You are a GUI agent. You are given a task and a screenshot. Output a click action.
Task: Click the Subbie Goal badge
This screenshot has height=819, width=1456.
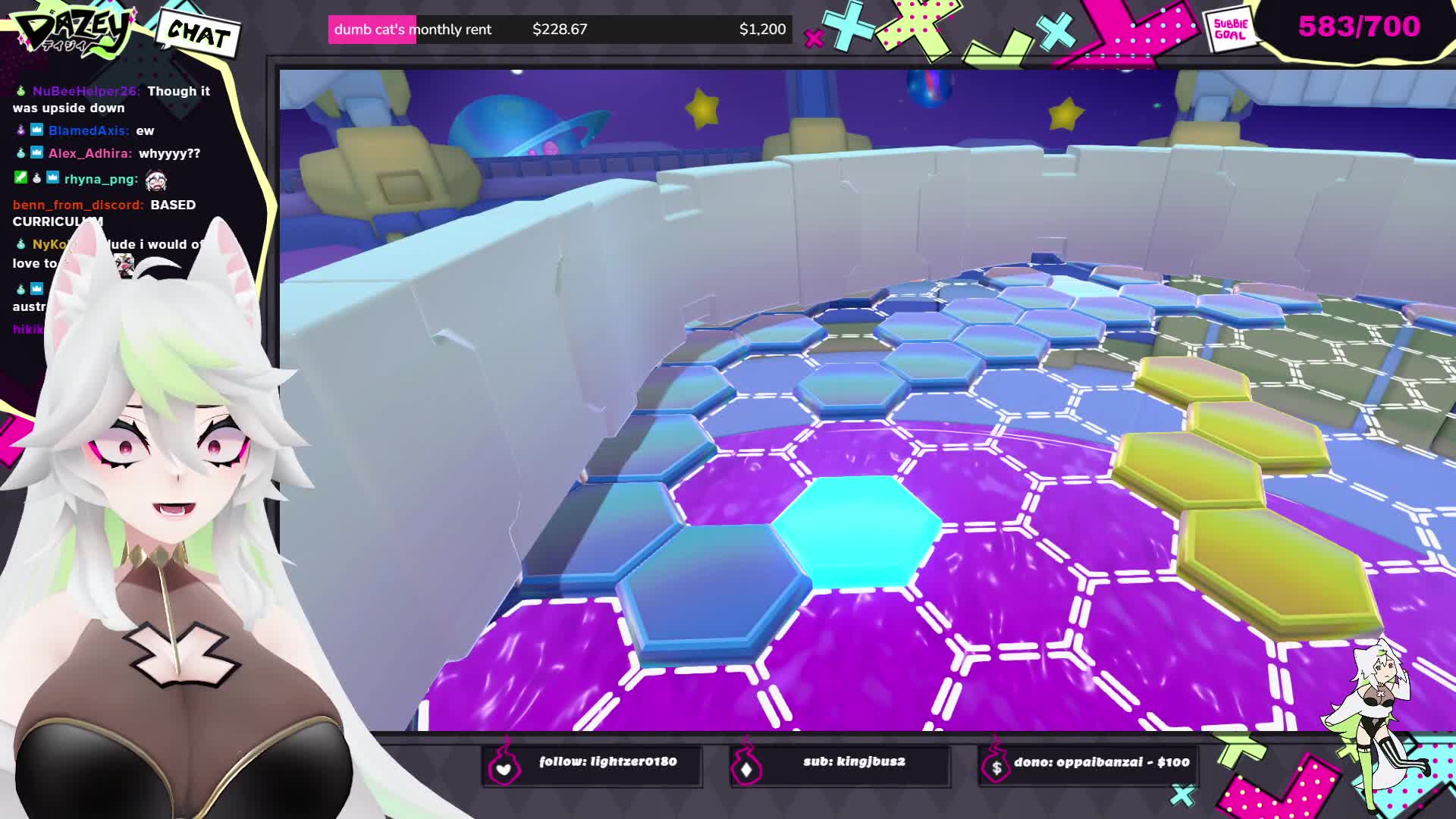pyautogui.click(x=1230, y=30)
